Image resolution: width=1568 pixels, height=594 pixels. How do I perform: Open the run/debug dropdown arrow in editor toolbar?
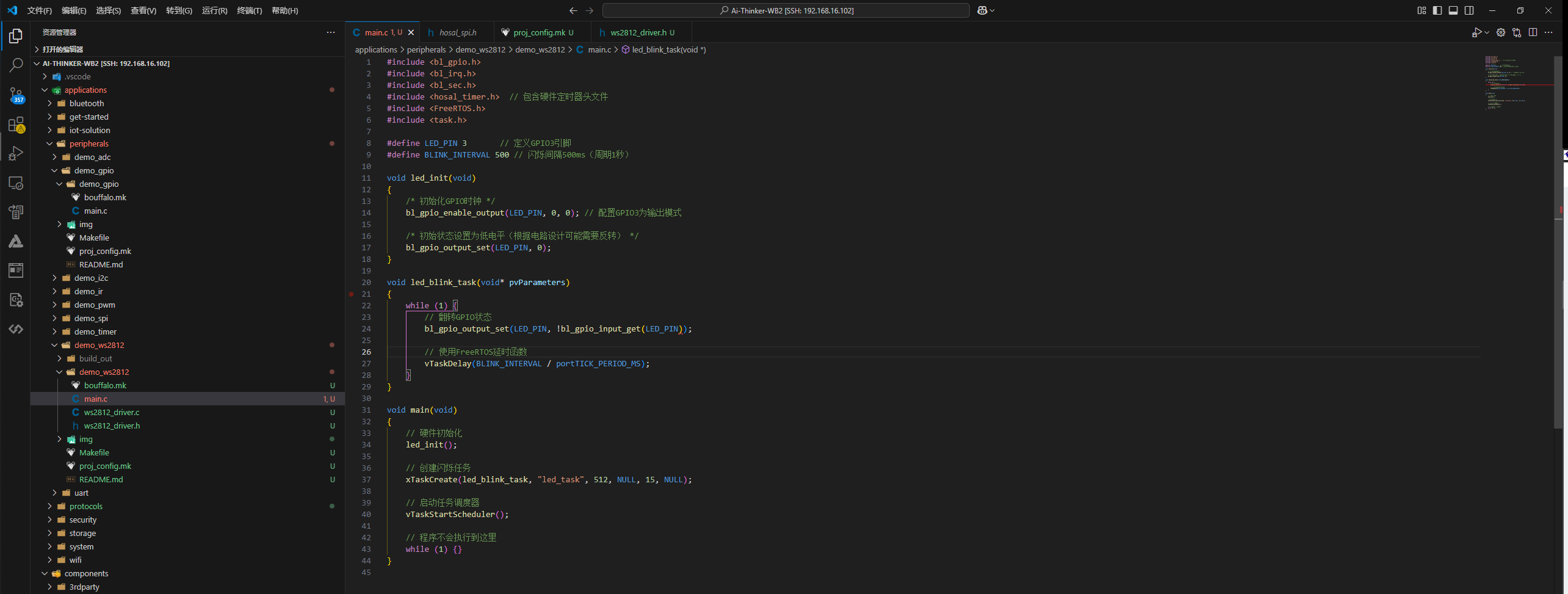1487,32
